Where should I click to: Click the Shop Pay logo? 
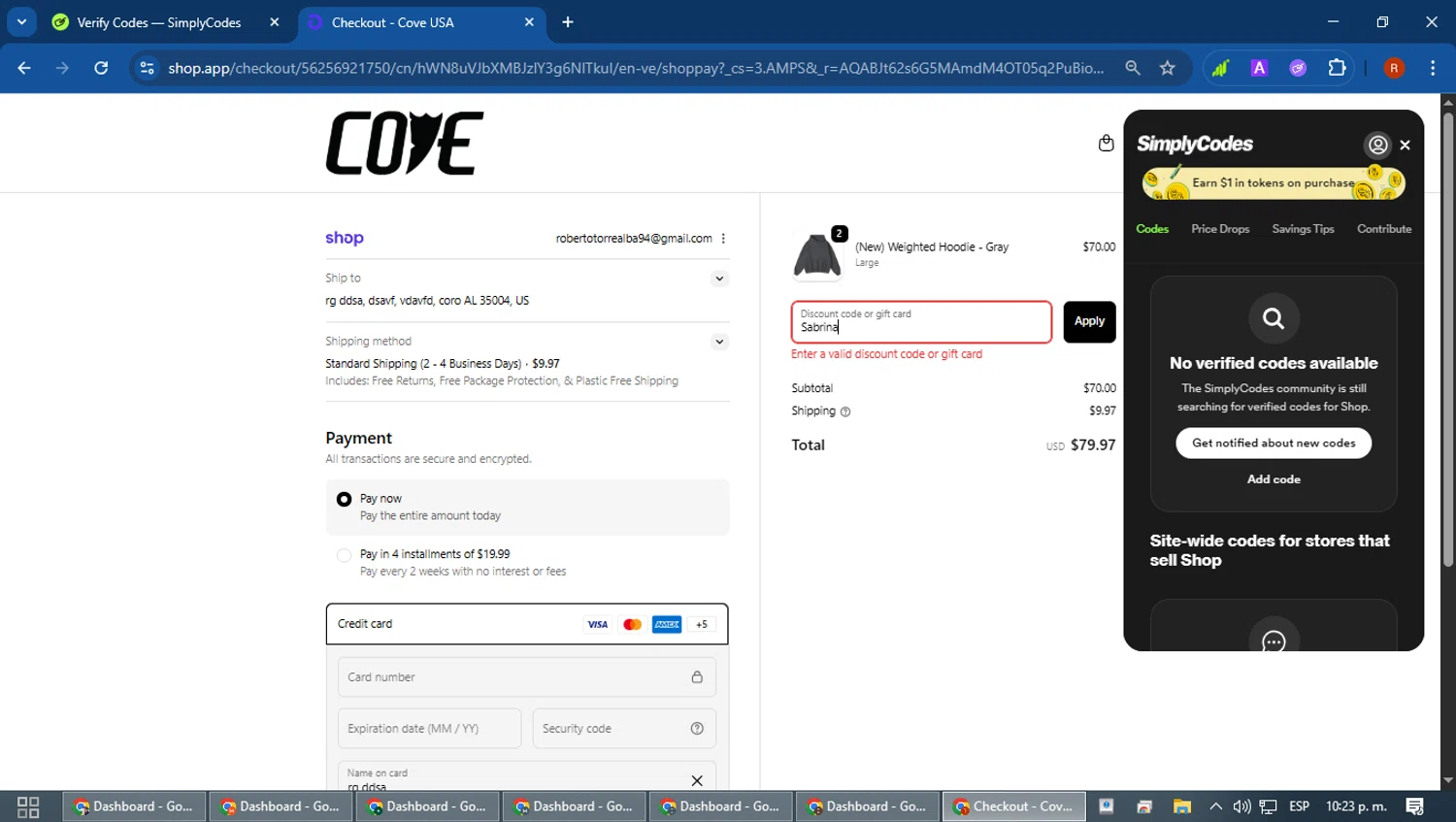345,238
